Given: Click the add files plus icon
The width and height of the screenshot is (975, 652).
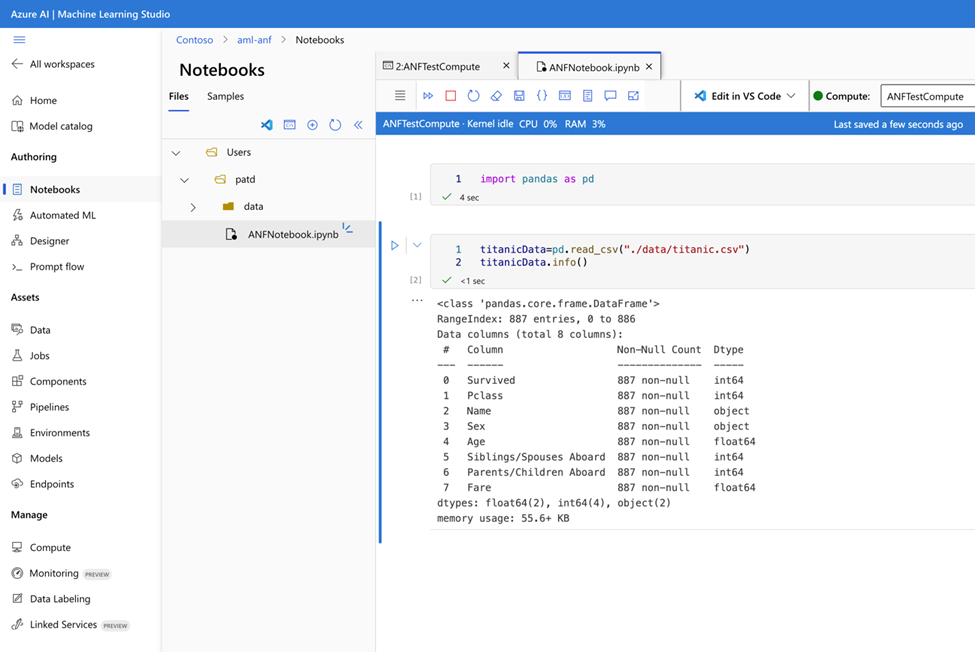Looking at the screenshot, I should 312,125.
